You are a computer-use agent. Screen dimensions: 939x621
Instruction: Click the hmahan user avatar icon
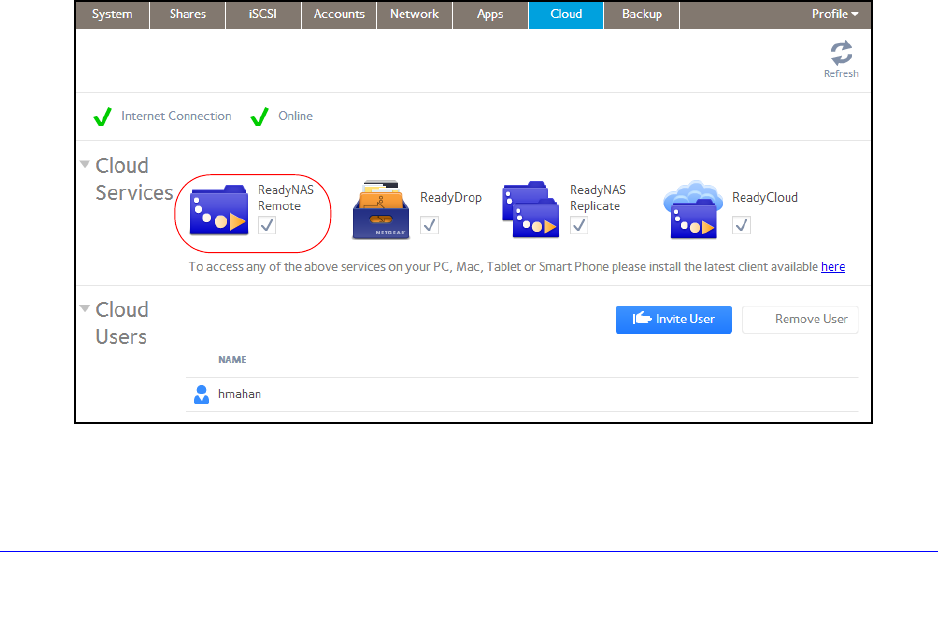[x=201, y=394]
